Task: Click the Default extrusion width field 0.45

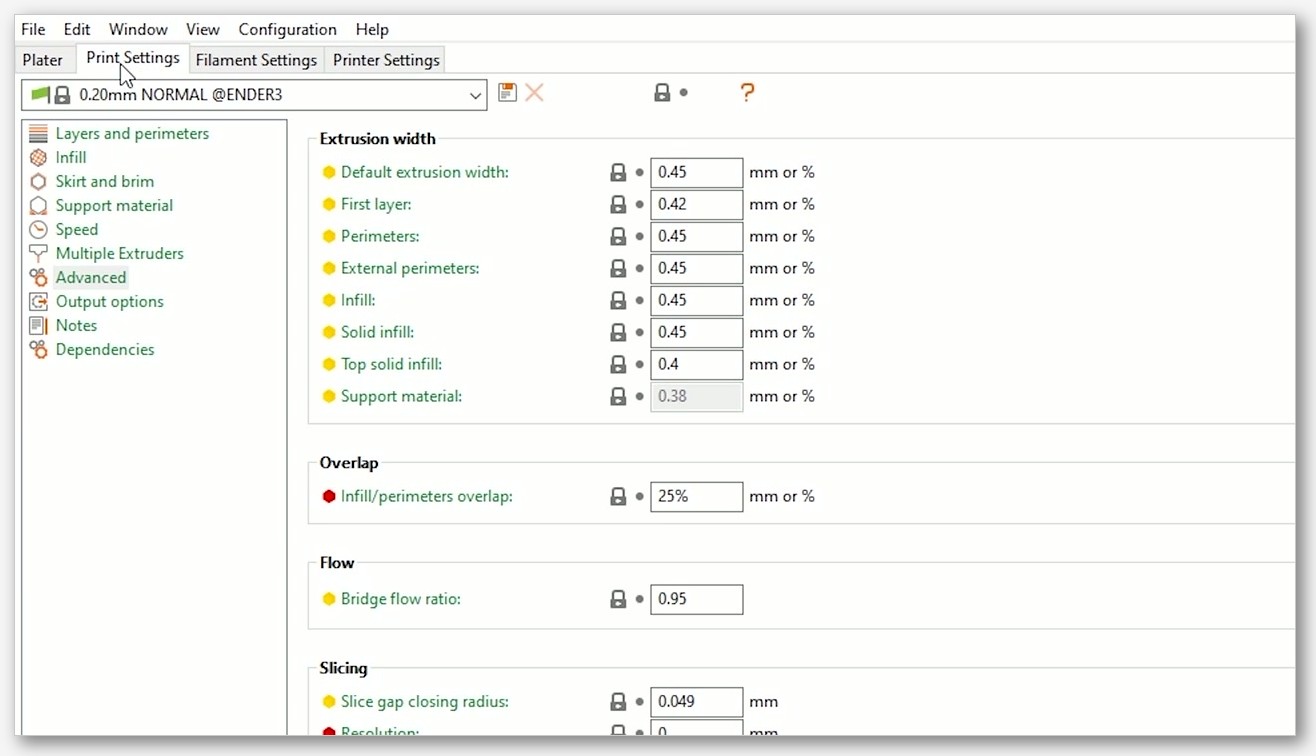Action: click(x=696, y=173)
